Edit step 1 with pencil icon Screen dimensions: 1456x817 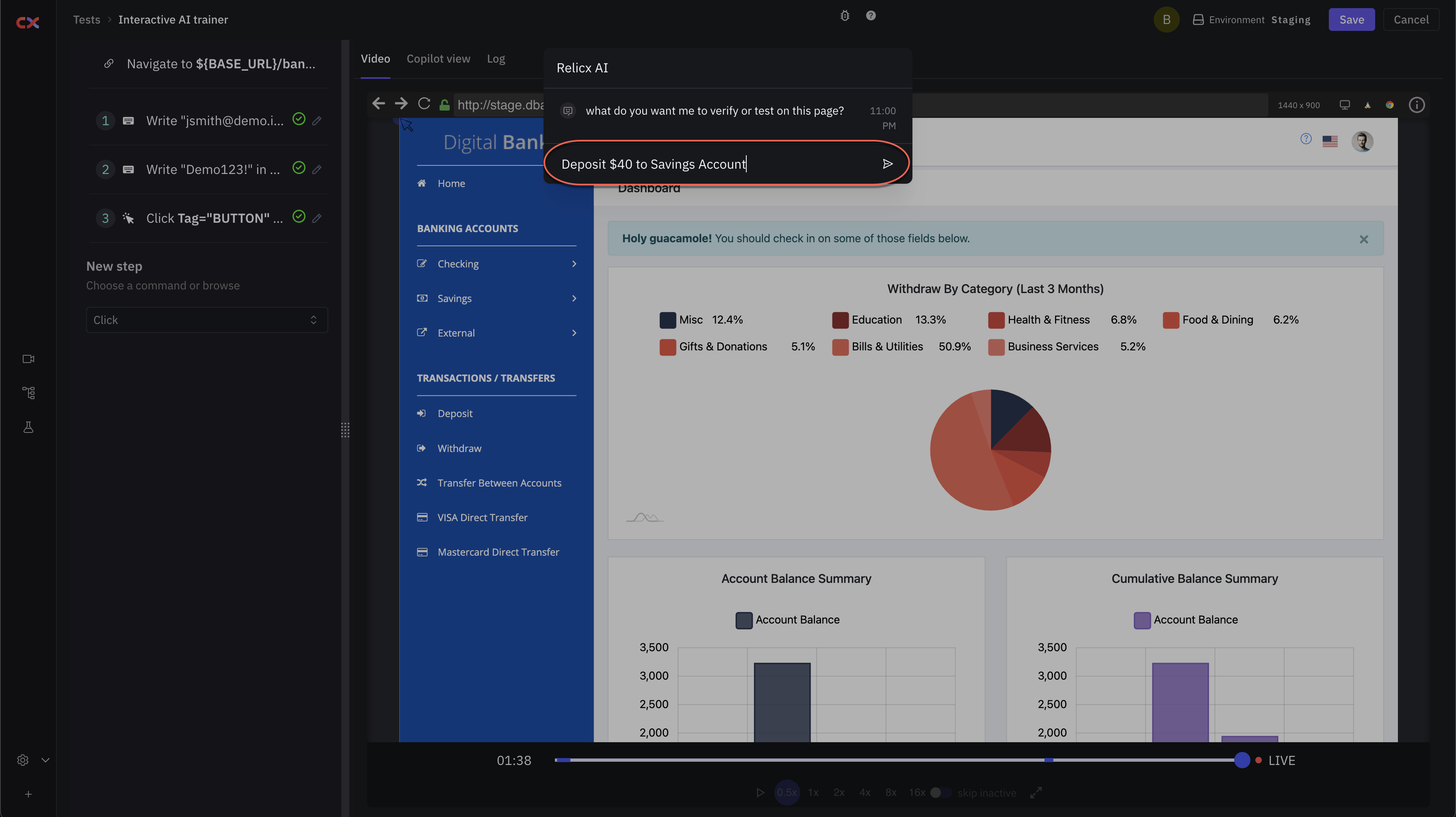[317, 120]
